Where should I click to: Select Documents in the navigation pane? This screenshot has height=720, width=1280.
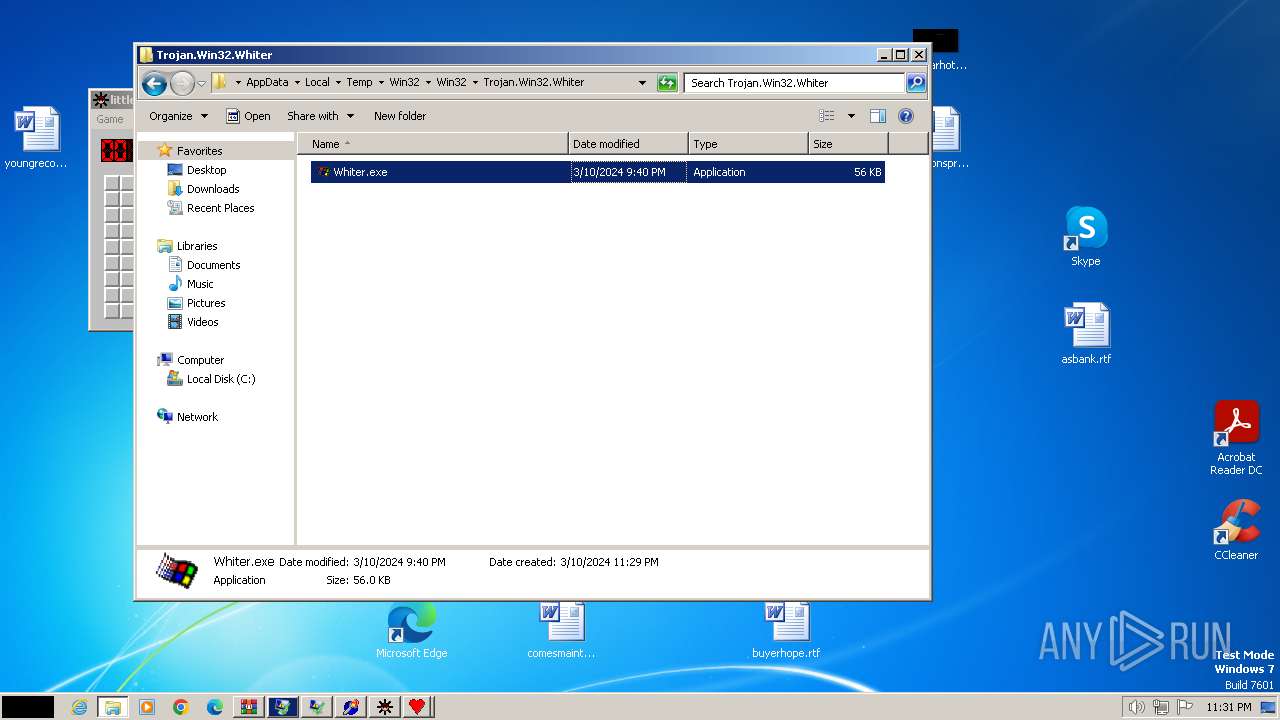pos(213,265)
